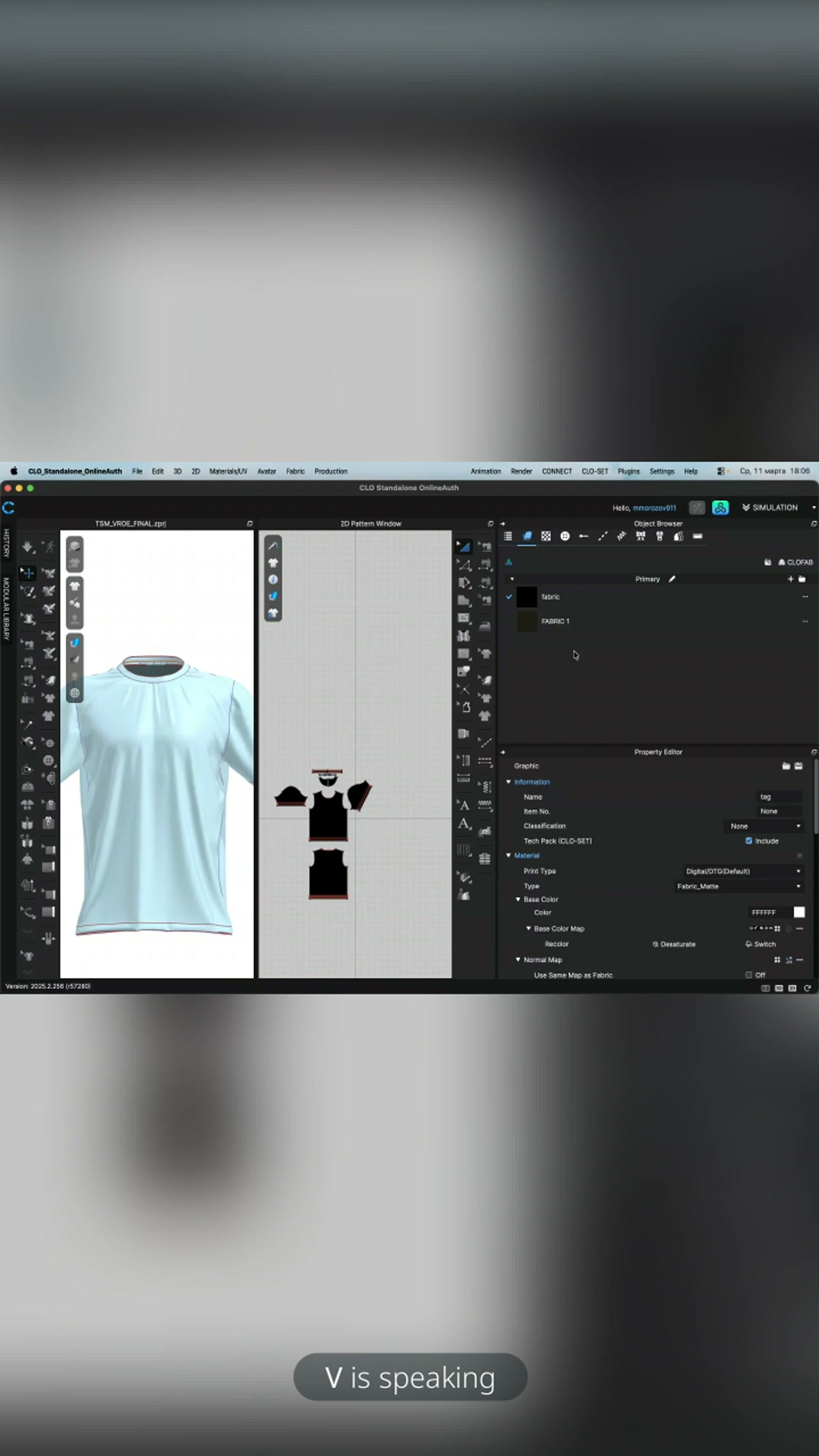Image resolution: width=819 pixels, height=1456 pixels.
Task: Click the white Base Color swatch
Action: (799, 913)
